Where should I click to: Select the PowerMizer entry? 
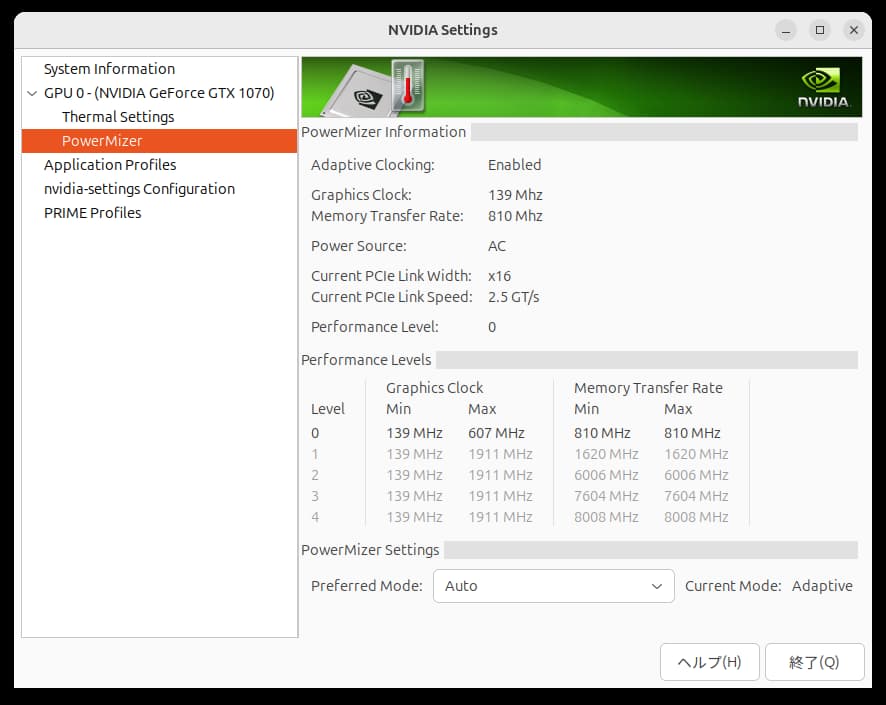(159, 141)
